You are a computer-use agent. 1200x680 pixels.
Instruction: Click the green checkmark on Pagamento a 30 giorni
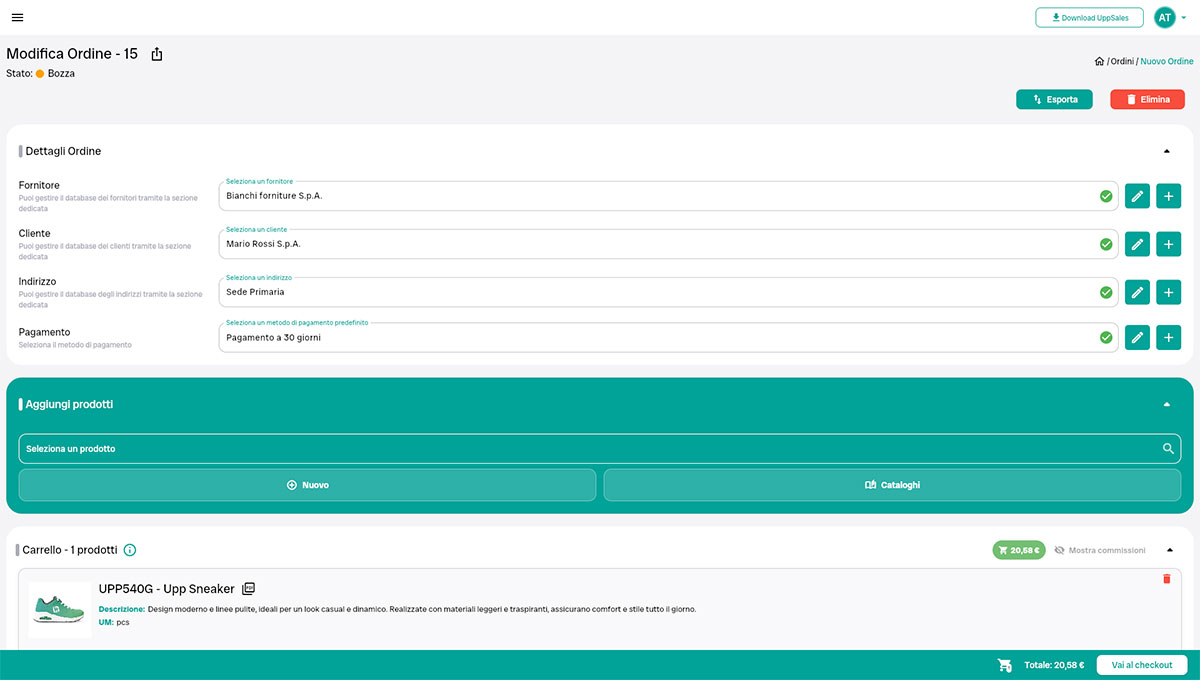tap(1106, 337)
